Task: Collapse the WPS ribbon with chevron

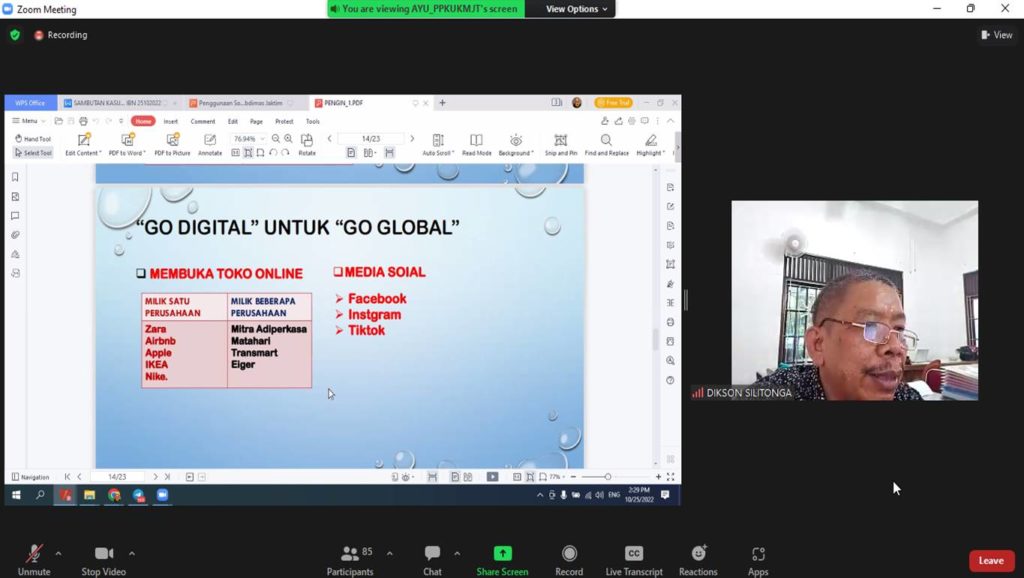Action: [x=670, y=121]
